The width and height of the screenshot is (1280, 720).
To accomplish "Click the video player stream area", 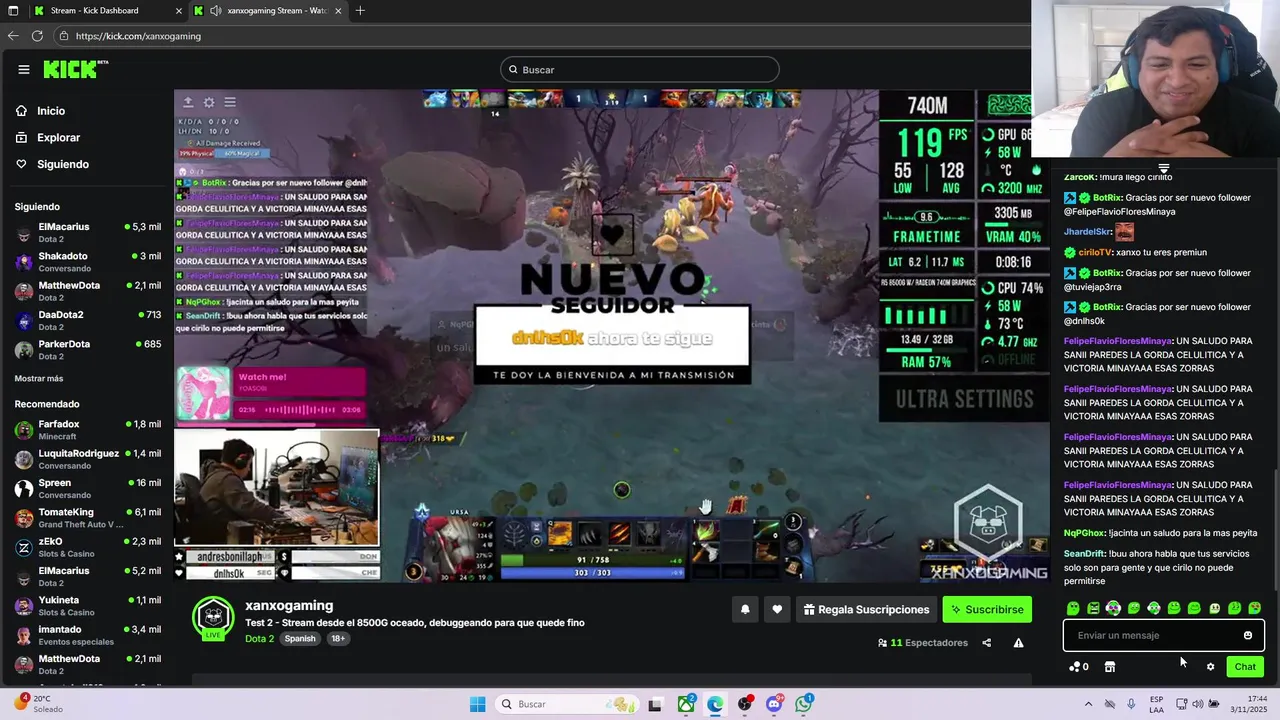I will click(612, 336).
